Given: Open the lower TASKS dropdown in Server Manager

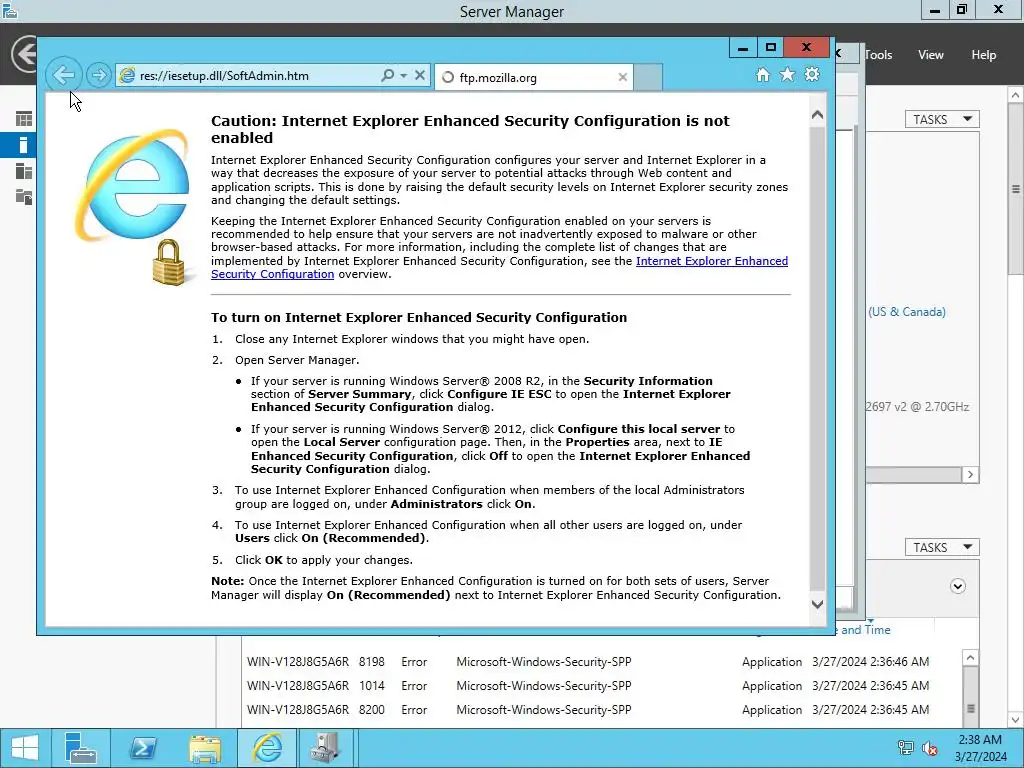Looking at the screenshot, I should [x=942, y=547].
